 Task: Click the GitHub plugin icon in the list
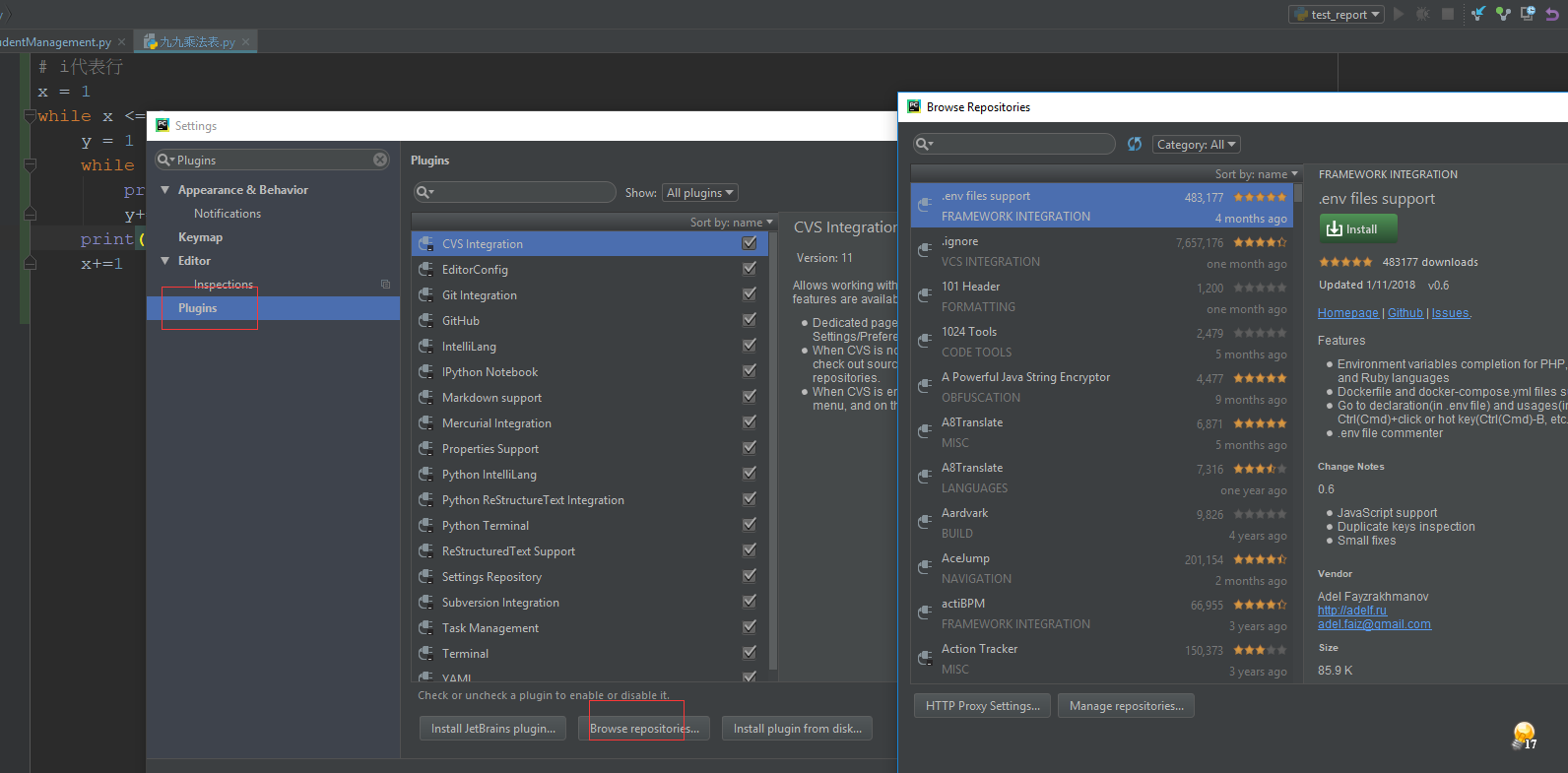click(425, 320)
